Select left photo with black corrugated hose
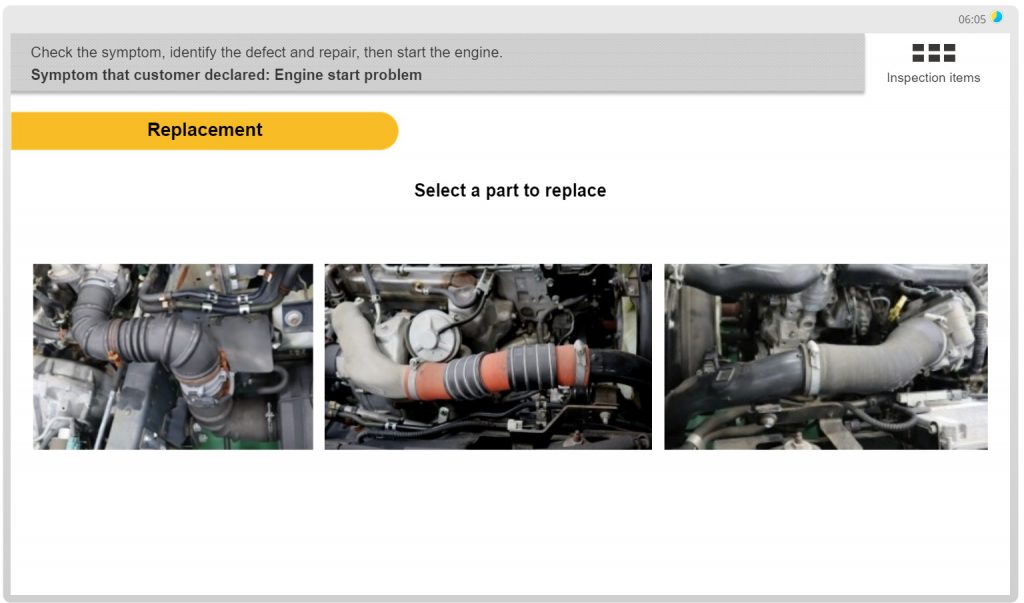This screenshot has height=603, width=1024. click(172, 356)
